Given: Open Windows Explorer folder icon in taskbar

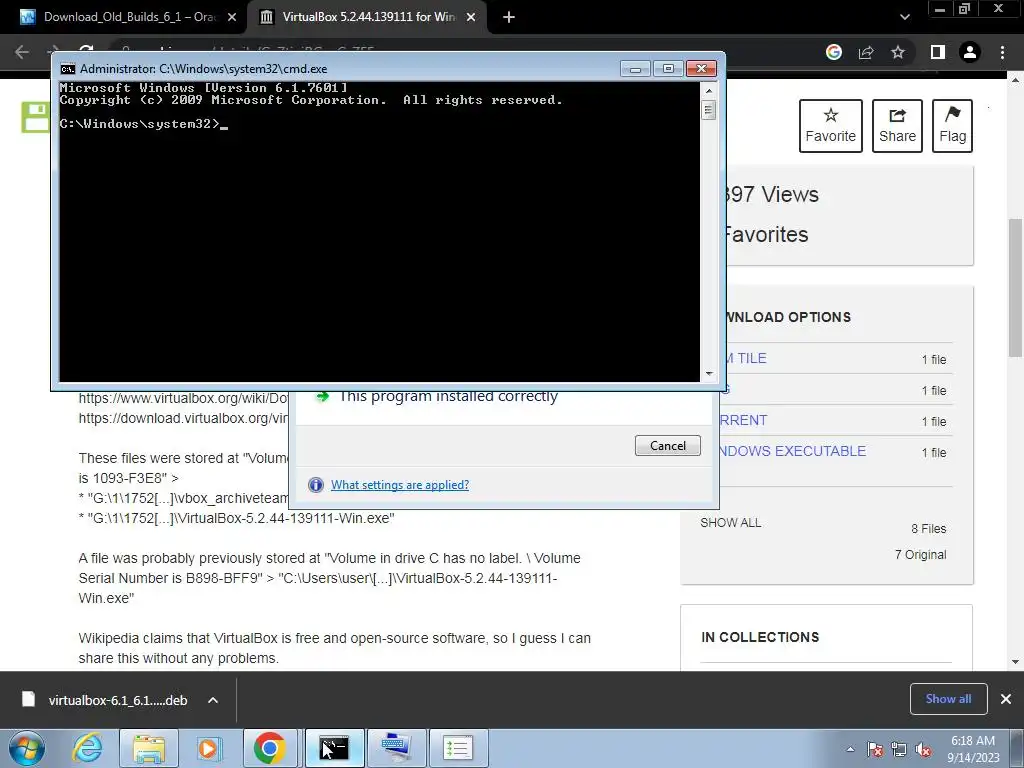Looking at the screenshot, I should point(149,748).
